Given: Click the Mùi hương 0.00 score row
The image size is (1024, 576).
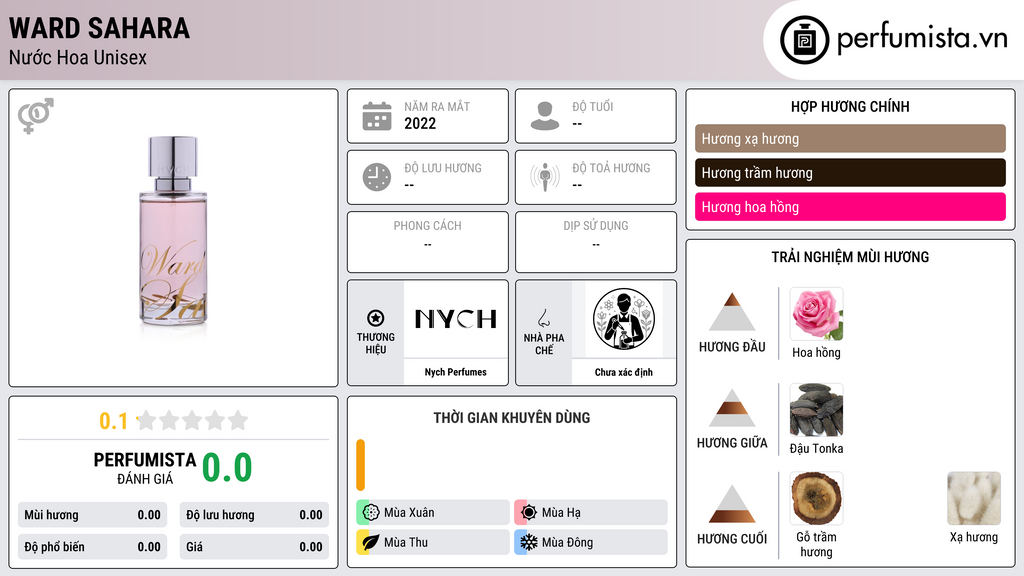Looking at the screenshot, I should point(92,515).
